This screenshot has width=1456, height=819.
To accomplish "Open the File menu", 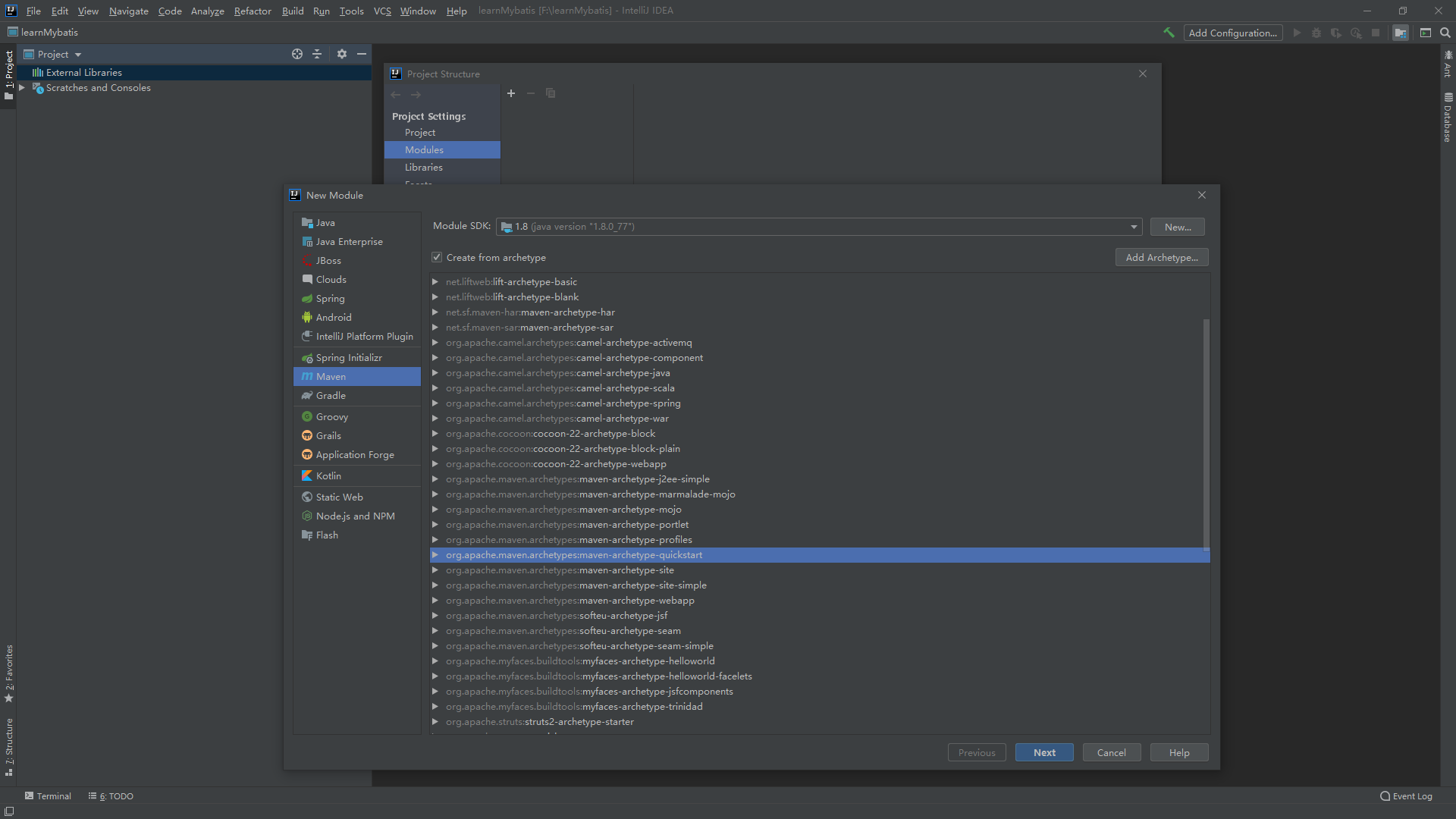I will (x=33, y=11).
